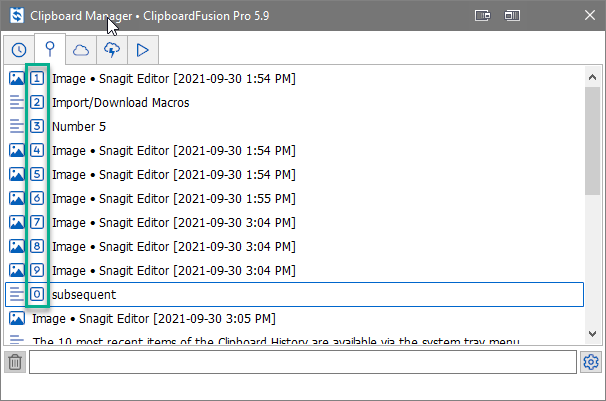Select the Image Snagit Editor 1:55 PM entry

(174, 199)
